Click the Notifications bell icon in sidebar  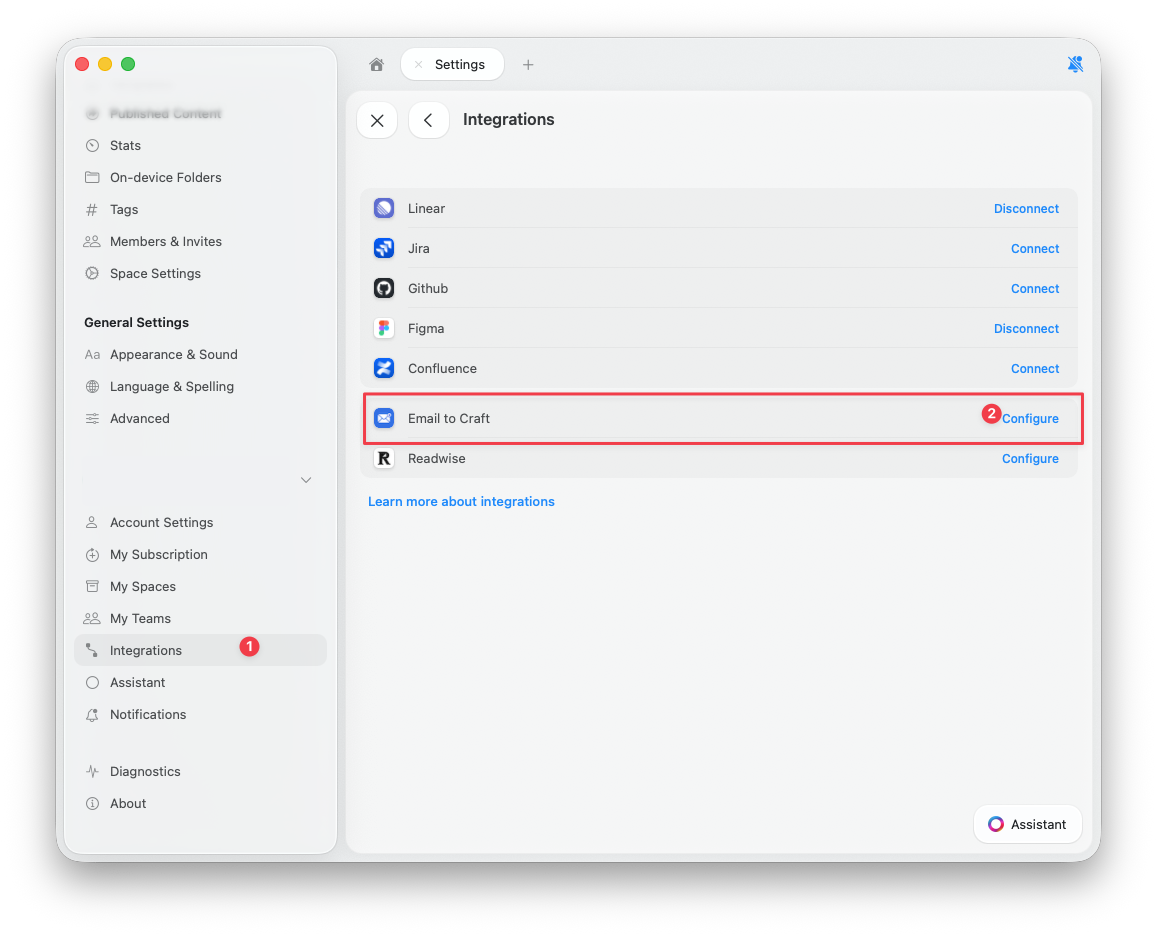(x=92, y=715)
